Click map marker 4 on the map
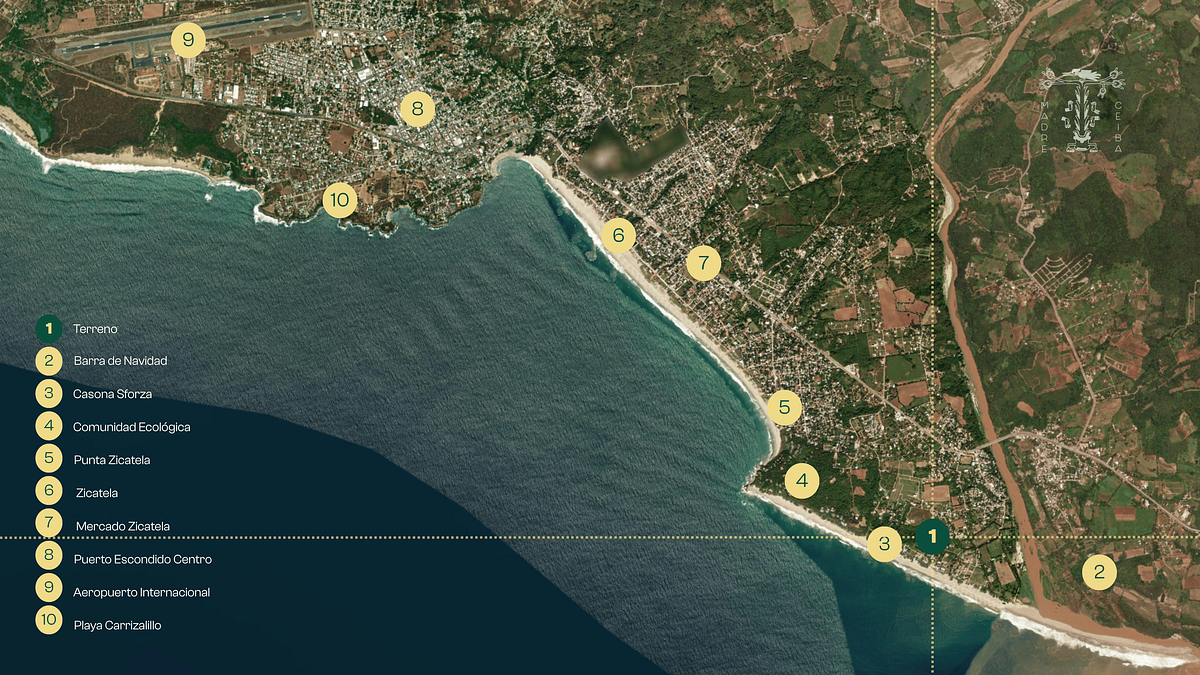 (x=801, y=481)
